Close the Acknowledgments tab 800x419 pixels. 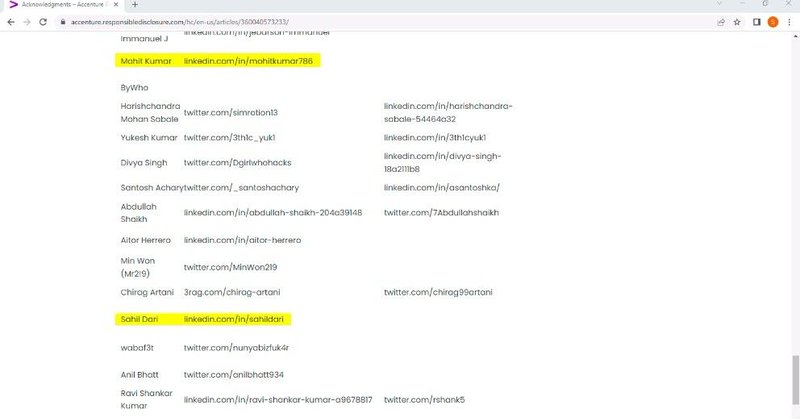pyautogui.click(x=116, y=5)
